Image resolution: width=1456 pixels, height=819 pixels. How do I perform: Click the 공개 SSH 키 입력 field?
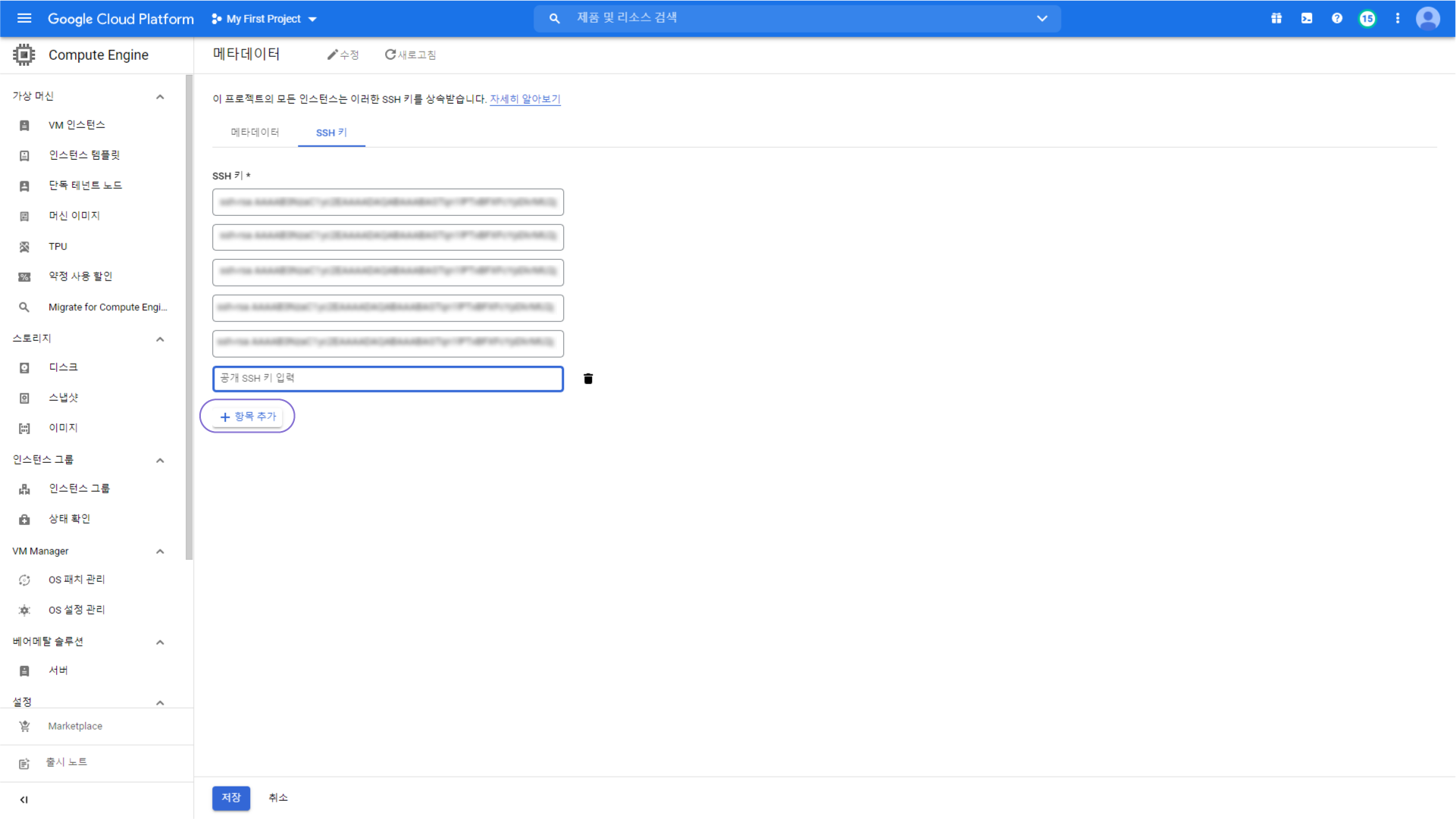388,378
